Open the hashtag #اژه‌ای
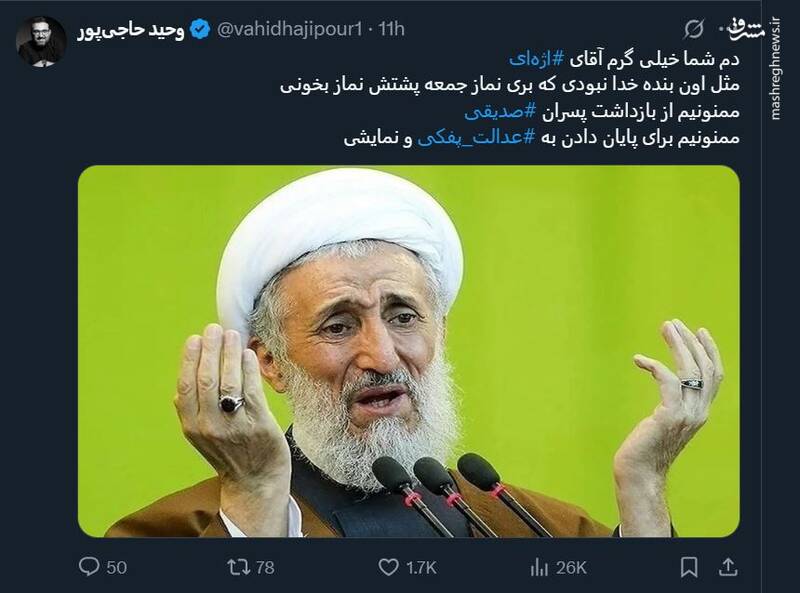 tap(536, 59)
